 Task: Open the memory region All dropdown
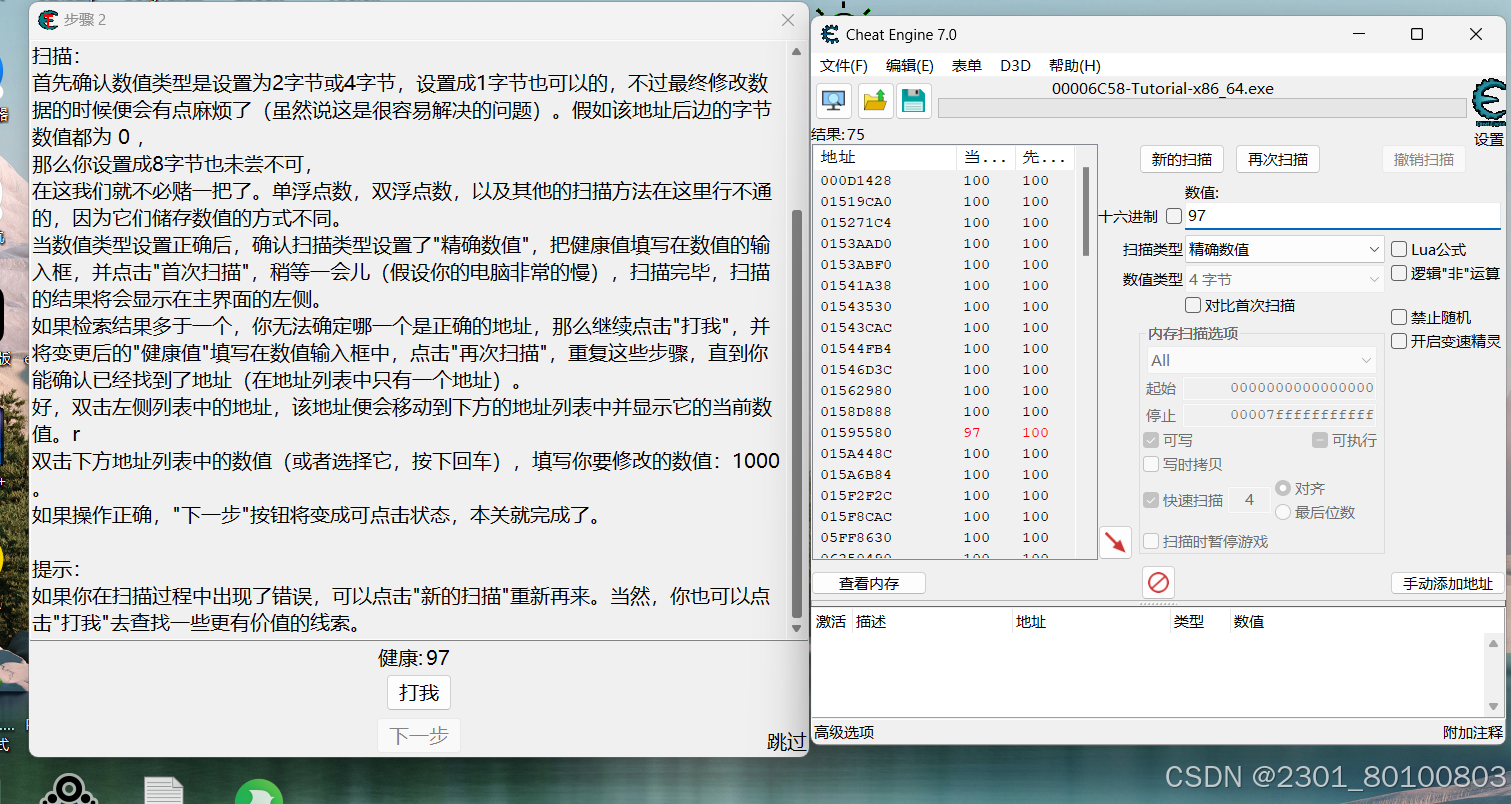(1263, 360)
